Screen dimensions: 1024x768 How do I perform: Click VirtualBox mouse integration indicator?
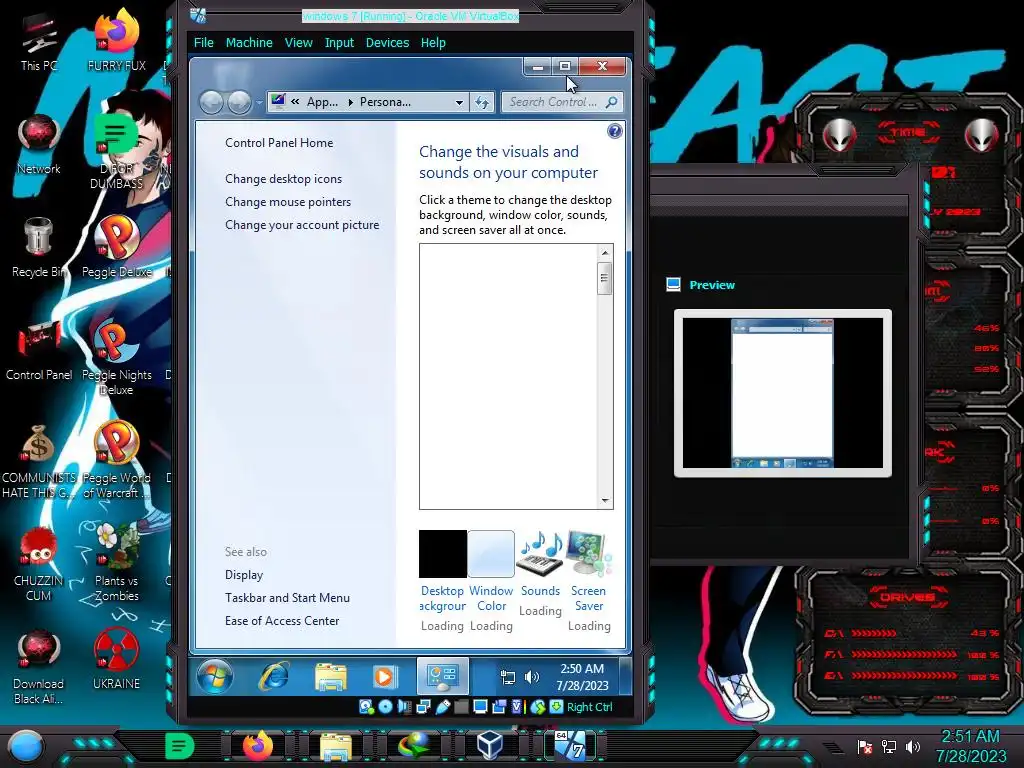(538, 707)
